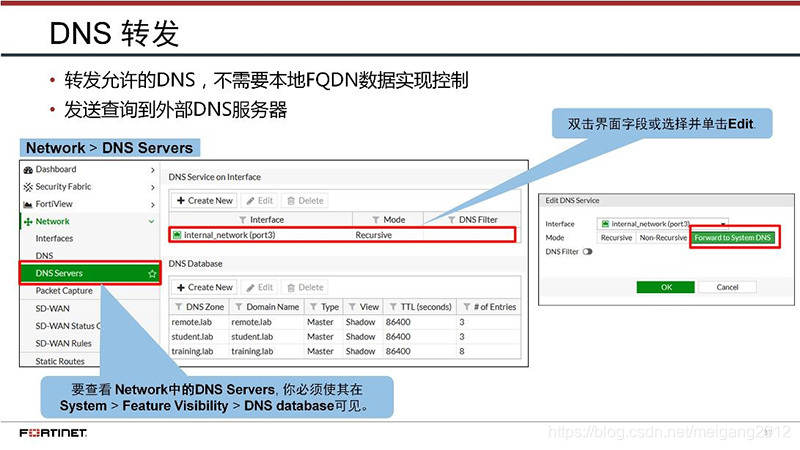Expand the Security Fabric chevron
This screenshot has width=800, height=450.
pyautogui.click(x=153, y=187)
